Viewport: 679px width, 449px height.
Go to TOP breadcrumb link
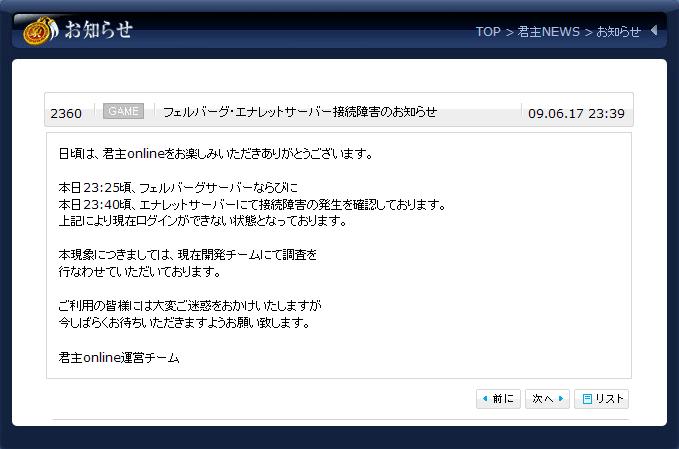click(x=488, y=32)
